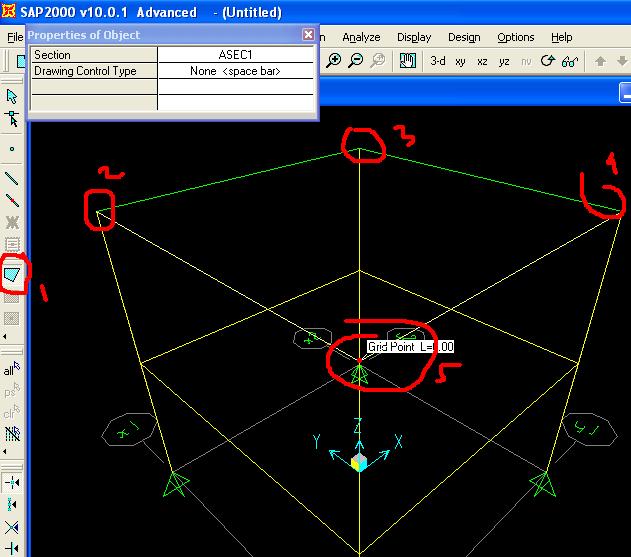
Task: Minimize the model view window
Action: coord(625,93)
